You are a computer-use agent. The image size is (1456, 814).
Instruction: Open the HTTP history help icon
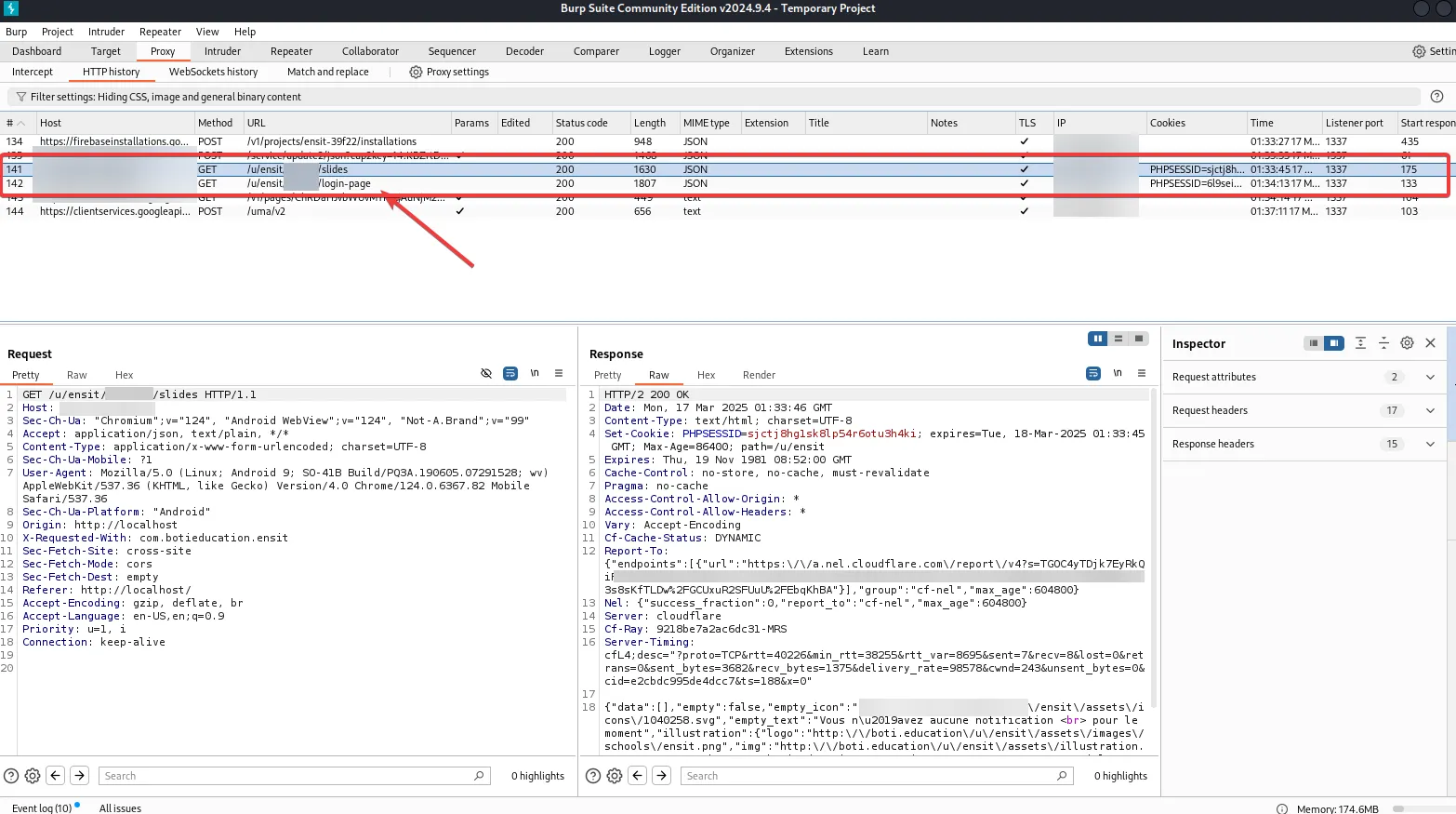pos(1436,97)
